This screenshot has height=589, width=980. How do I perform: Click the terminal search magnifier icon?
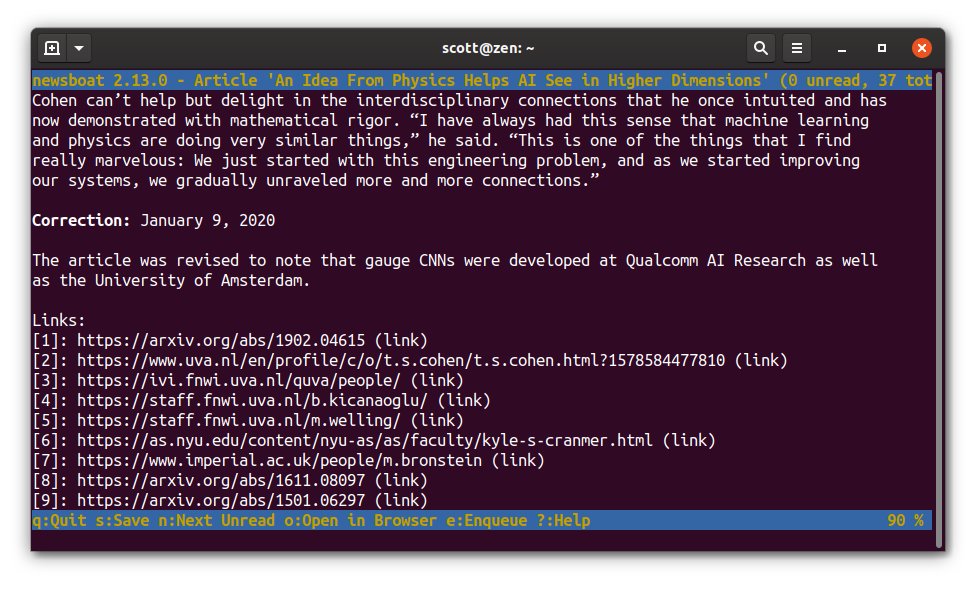(761, 48)
